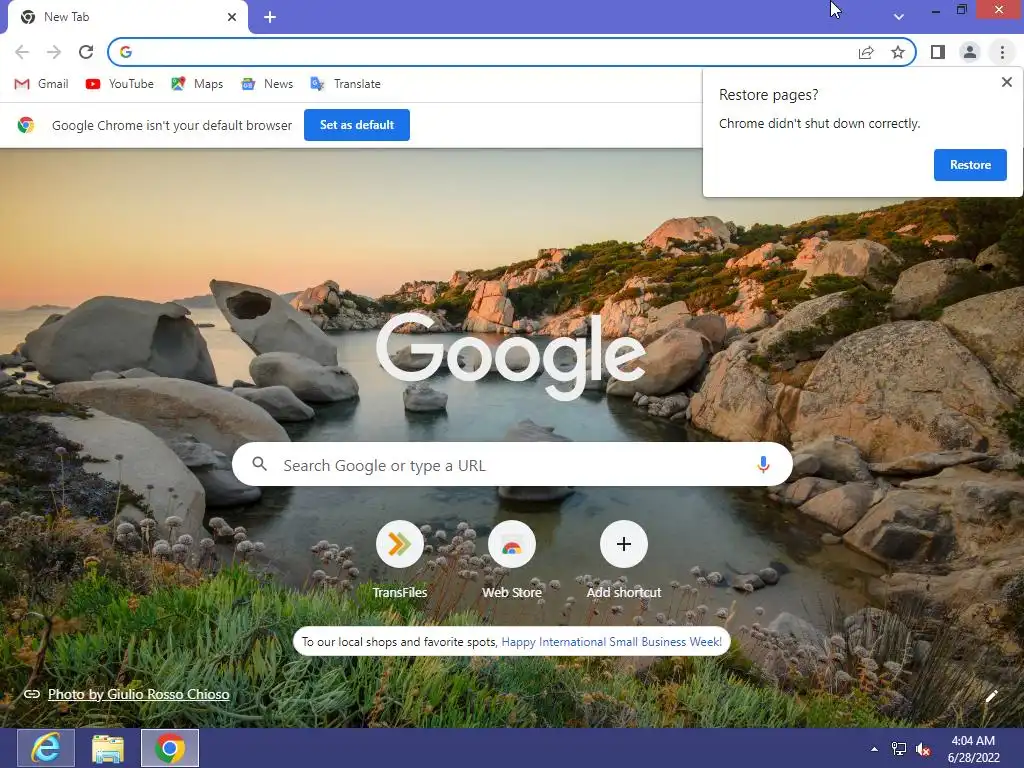Image resolution: width=1024 pixels, height=768 pixels.
Task: Start voice search with microphone icon
Action: coord(763,464)
